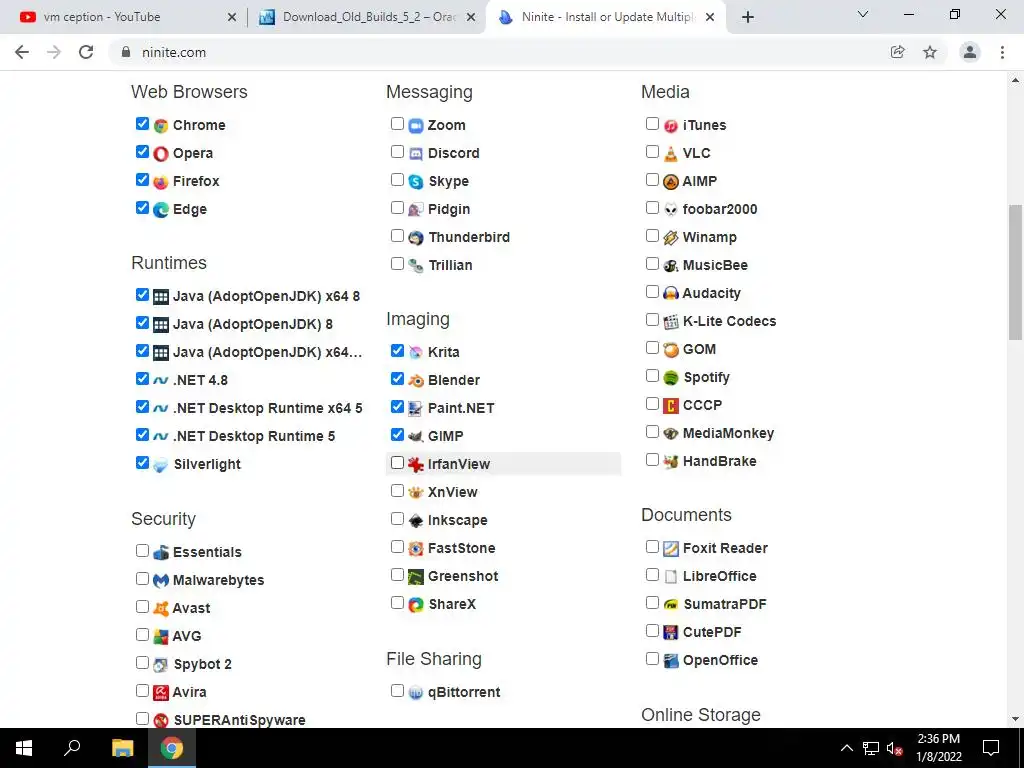Uncheck the Silverlight checkbox
The height and width of the screenshot is (768, 1024).
pos(142,462)
